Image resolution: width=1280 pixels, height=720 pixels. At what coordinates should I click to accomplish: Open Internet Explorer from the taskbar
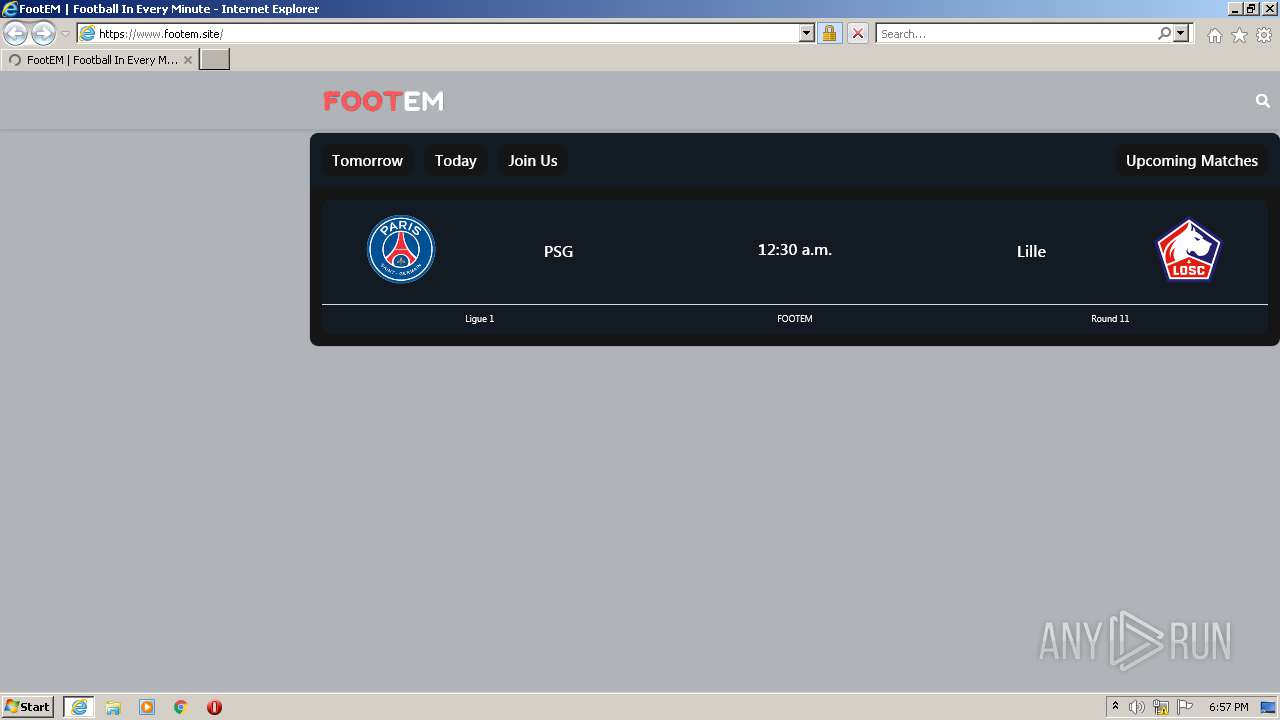click(x=79, y=707)
